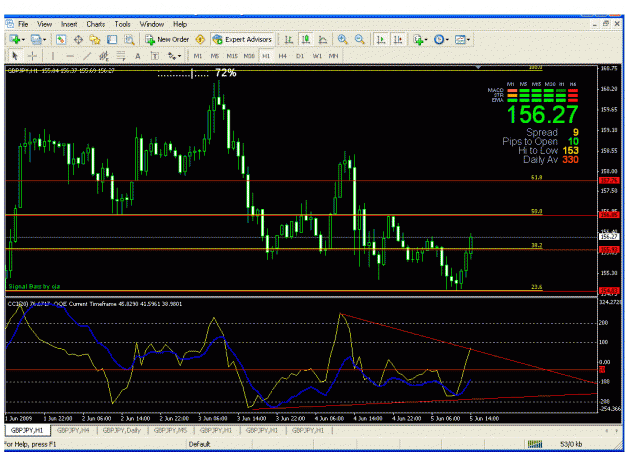Switch to M30 timeframe

pyautogui.click(x=249, y=56)
